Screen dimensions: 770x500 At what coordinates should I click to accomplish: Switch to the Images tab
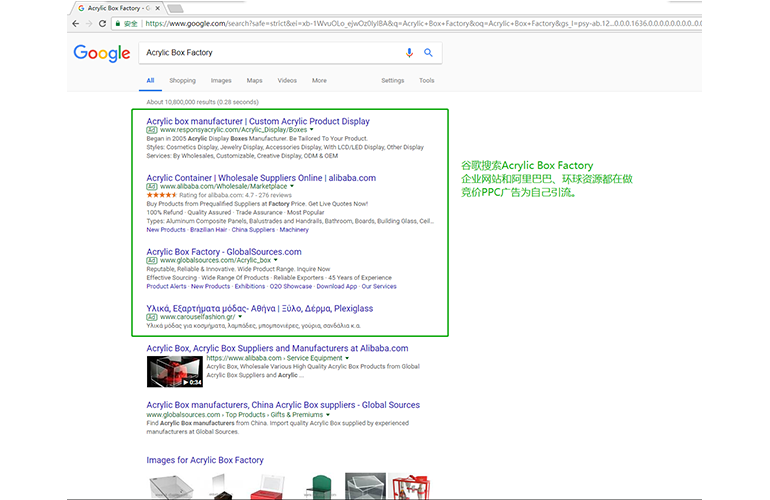point(221,81)
